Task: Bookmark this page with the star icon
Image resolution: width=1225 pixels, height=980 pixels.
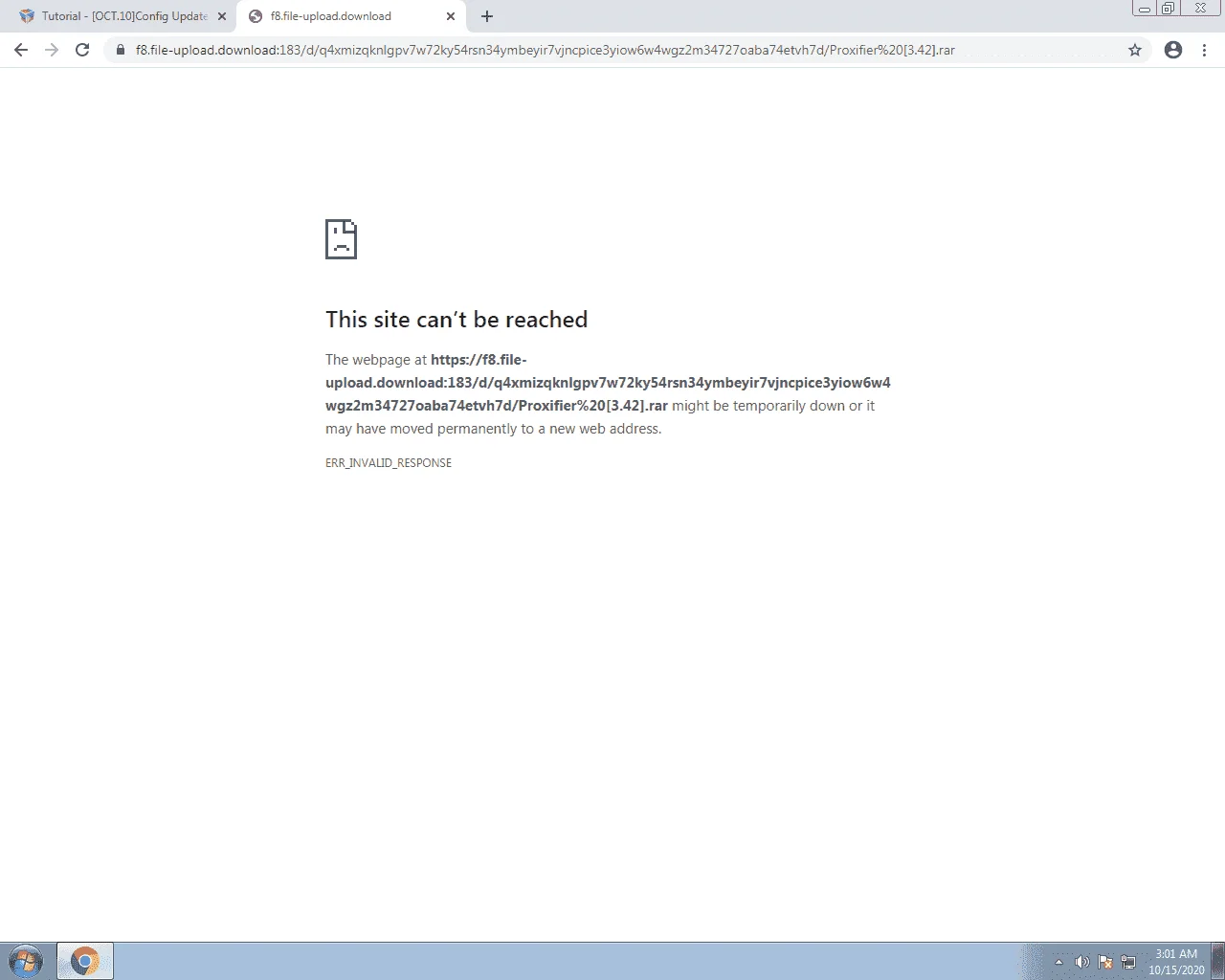Action: click(1135, 50)
